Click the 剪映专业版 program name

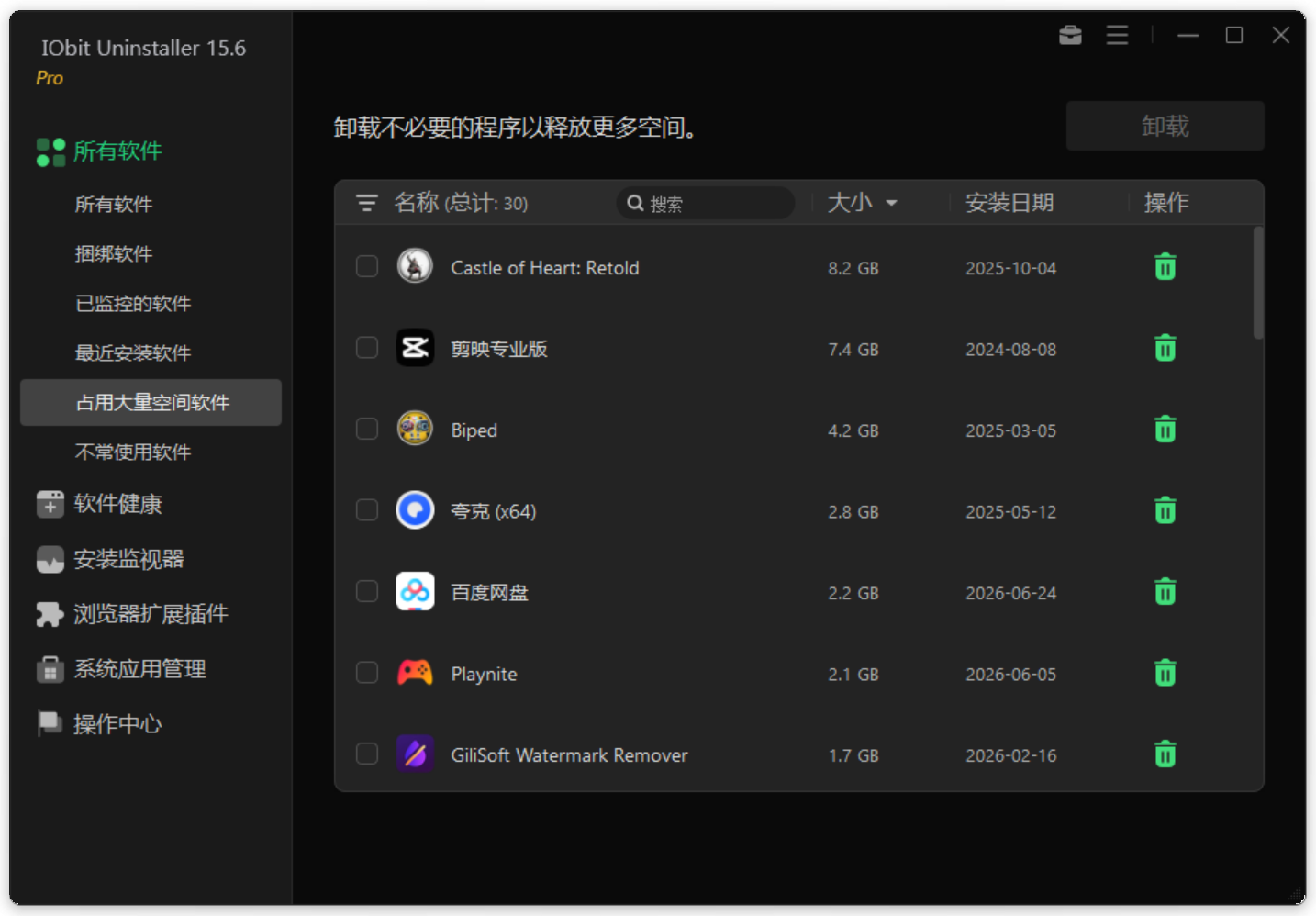(x=499, y=350)
